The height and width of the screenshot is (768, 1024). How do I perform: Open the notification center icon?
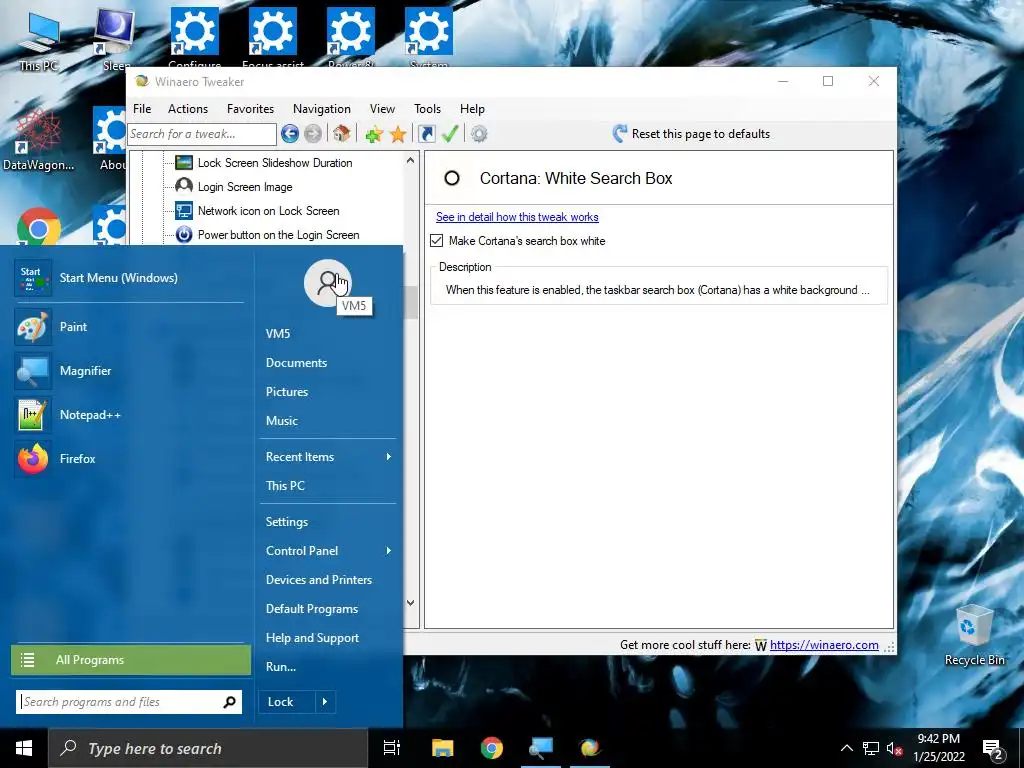[993, 749]
